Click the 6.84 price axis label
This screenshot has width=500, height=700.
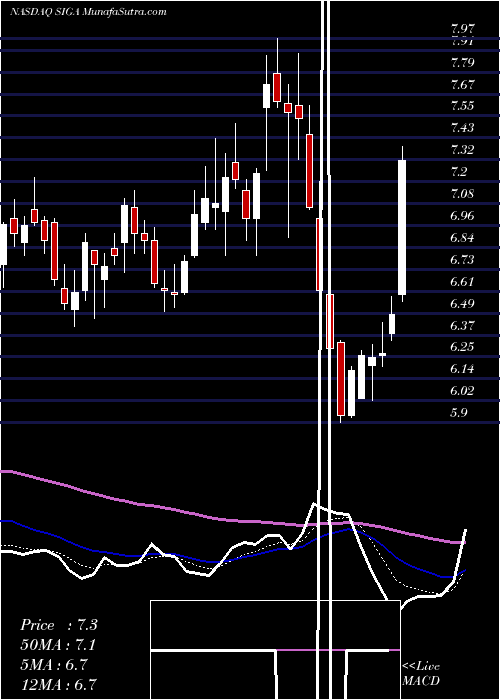(x=462, y=238)
